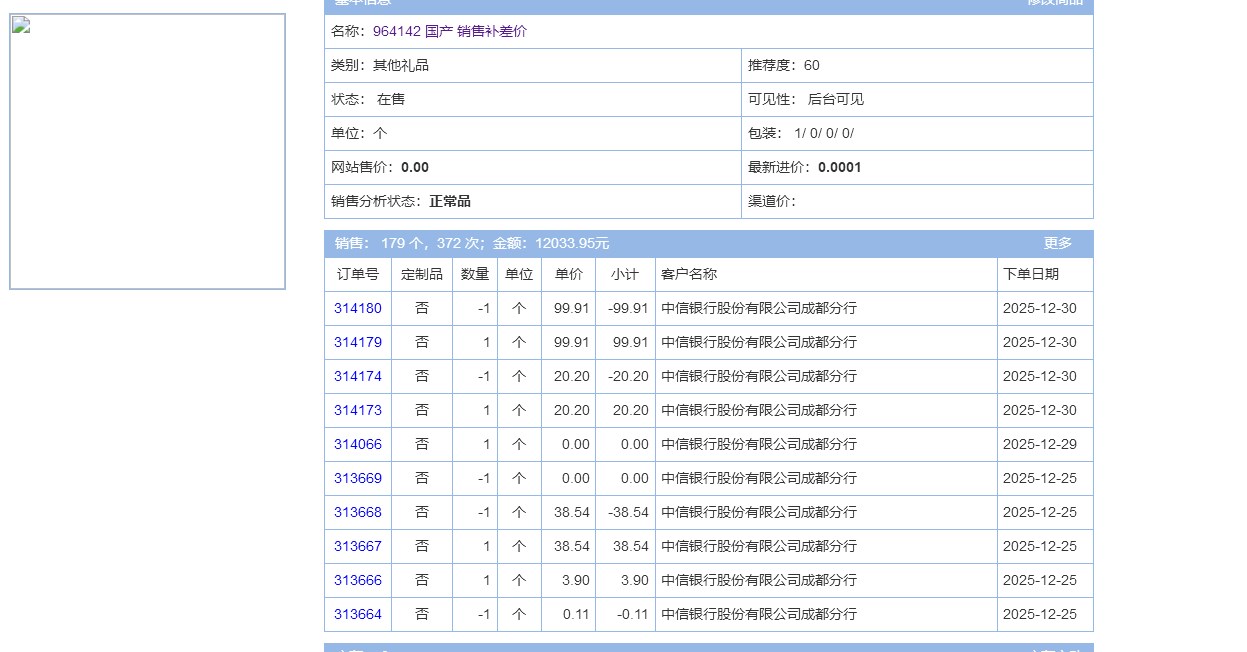Click the 小计 column header
Viewport: 1247px width, 652px height.
pos(624,274)
